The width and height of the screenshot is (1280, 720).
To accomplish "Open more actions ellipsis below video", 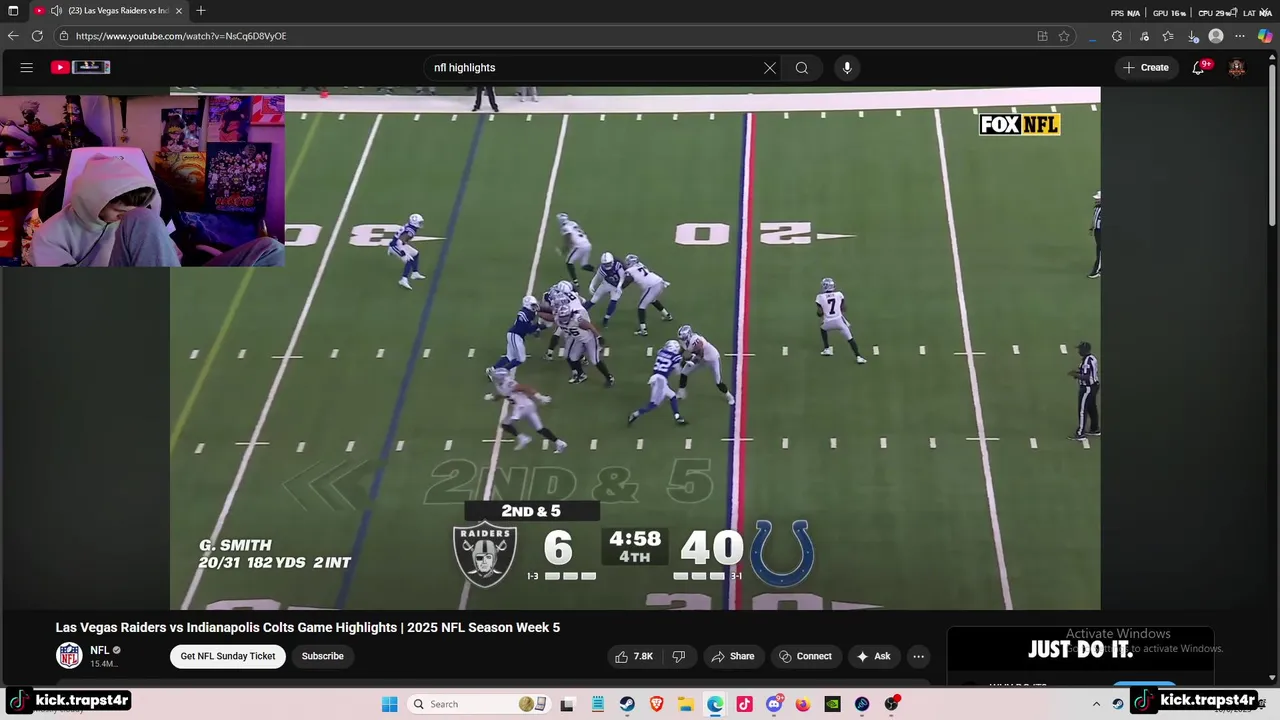I will 918,656.
